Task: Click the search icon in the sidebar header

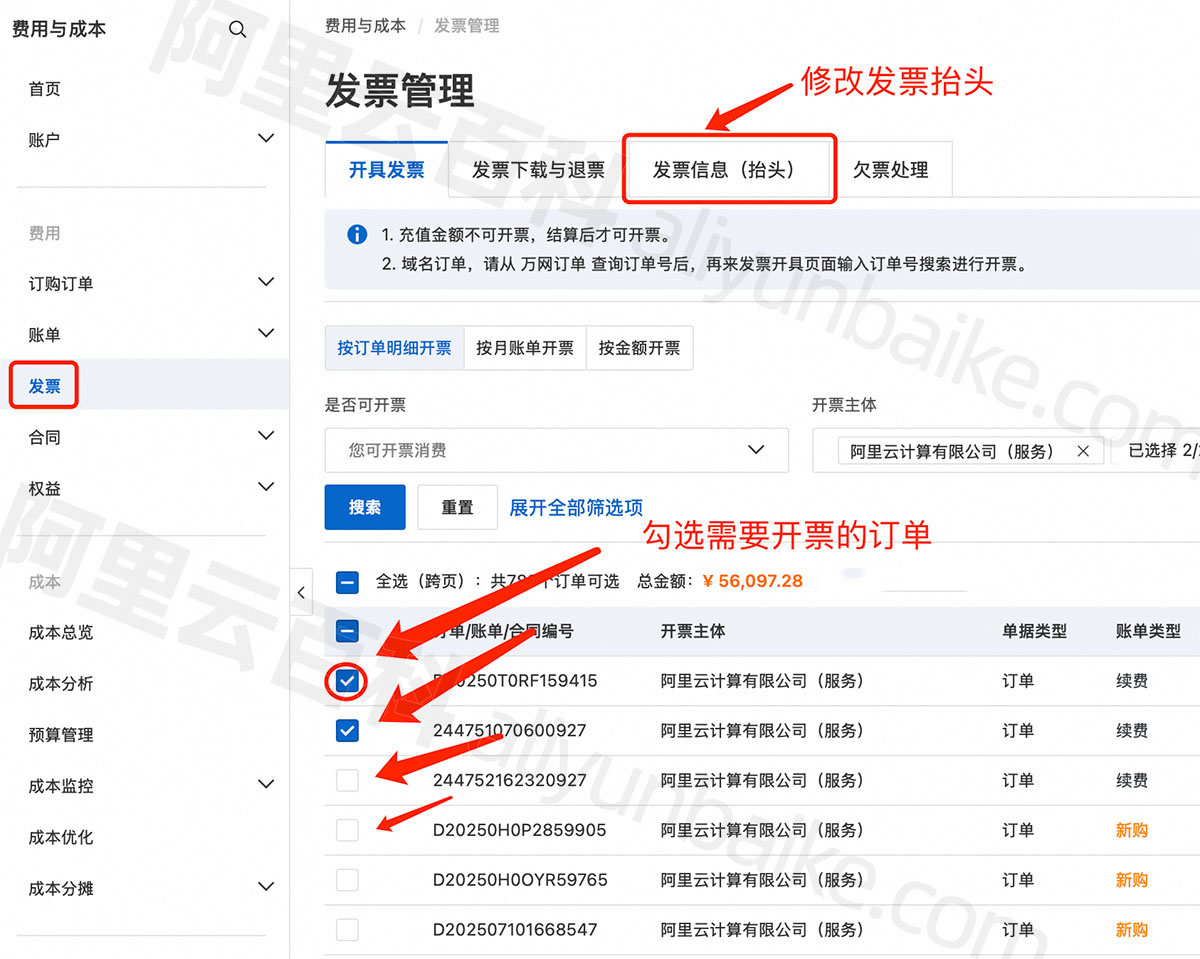Action: pyautogui.click(x=237, y=29)
